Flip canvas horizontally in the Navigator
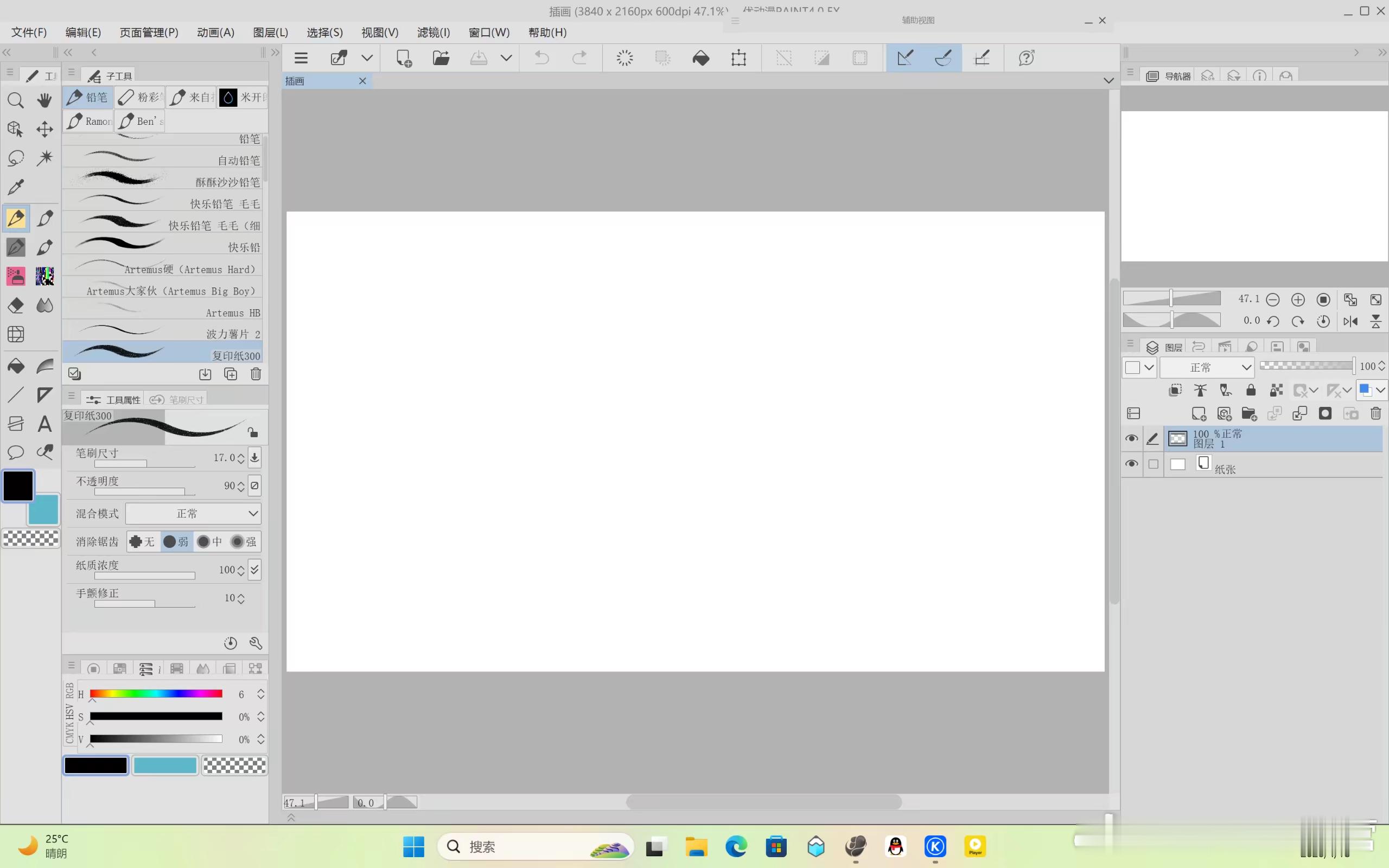Image resolution: width=1389 pixels, height=868 pixels. click(1350, 322)
